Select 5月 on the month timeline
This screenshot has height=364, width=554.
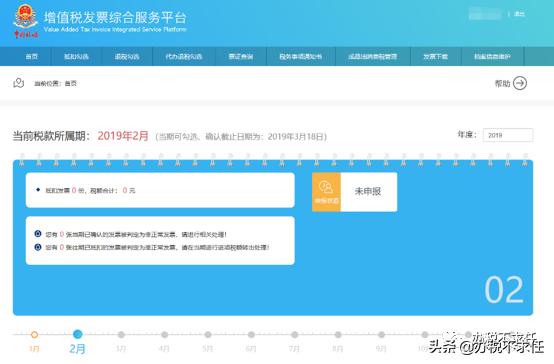pyautogui.click(x=208, y=335)
